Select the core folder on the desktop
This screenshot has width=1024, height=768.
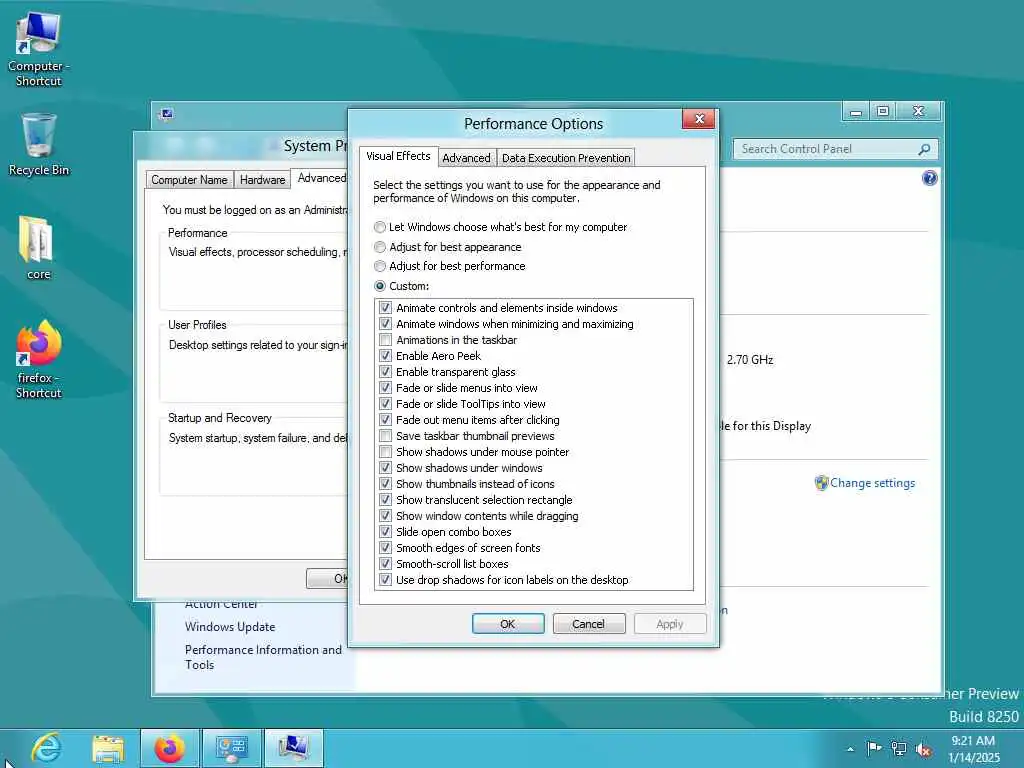pyautogui.click(x=38, y=248)
